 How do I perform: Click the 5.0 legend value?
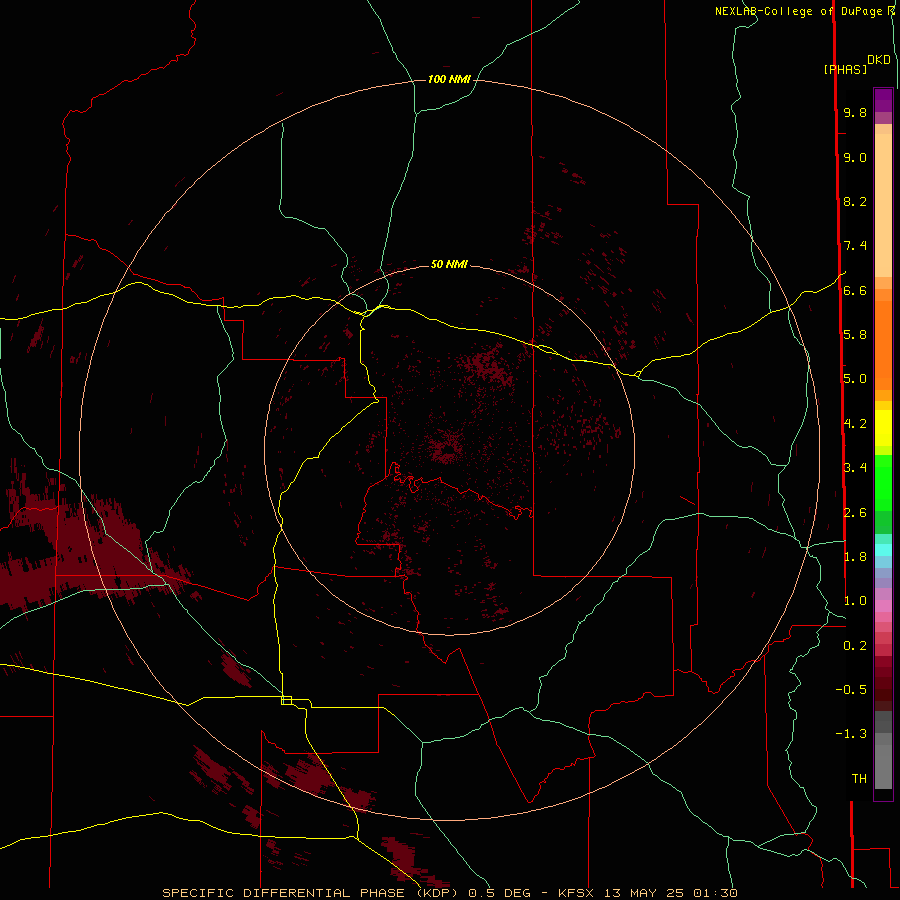855,379
